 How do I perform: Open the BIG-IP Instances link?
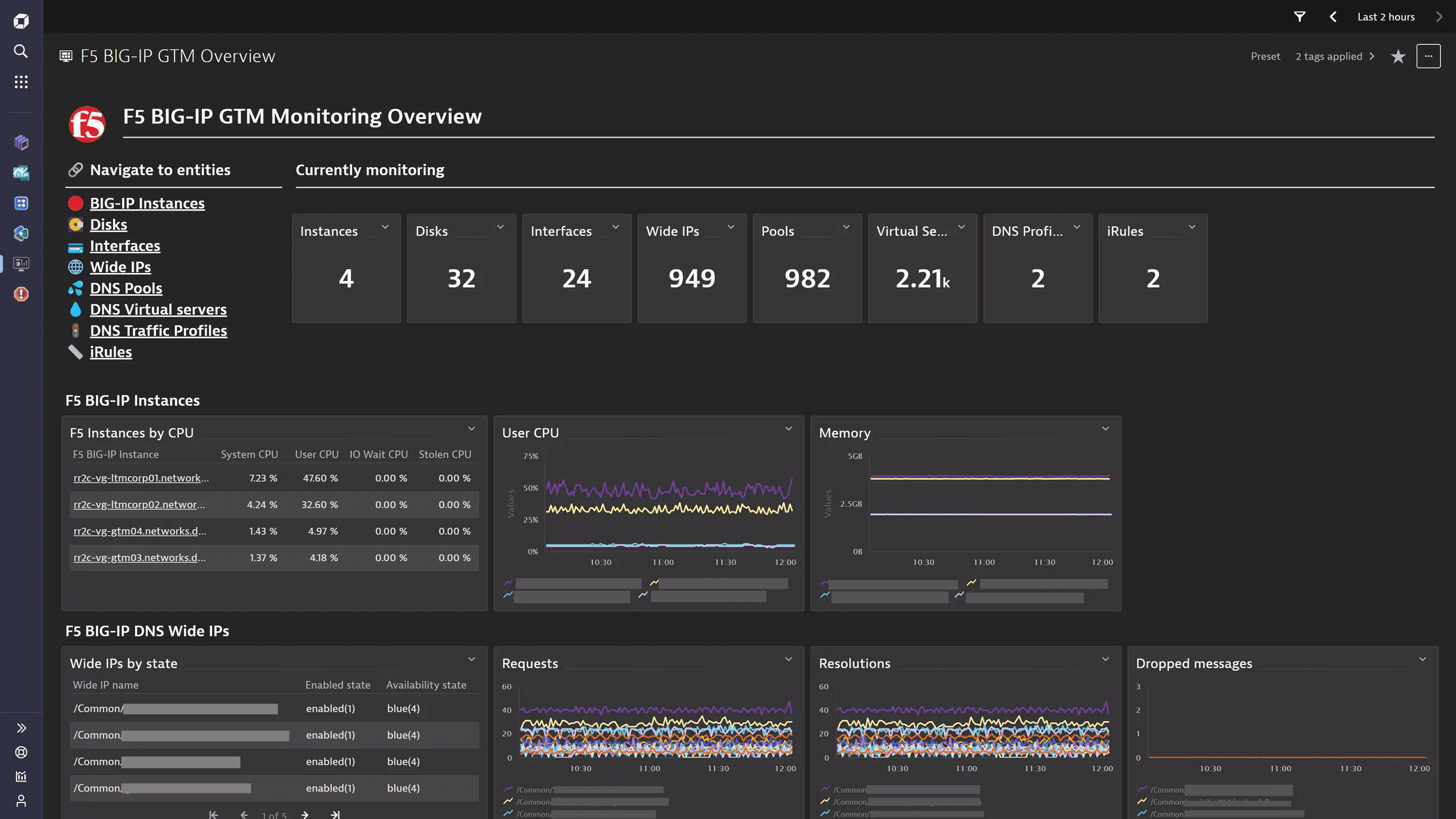[147, 203]
